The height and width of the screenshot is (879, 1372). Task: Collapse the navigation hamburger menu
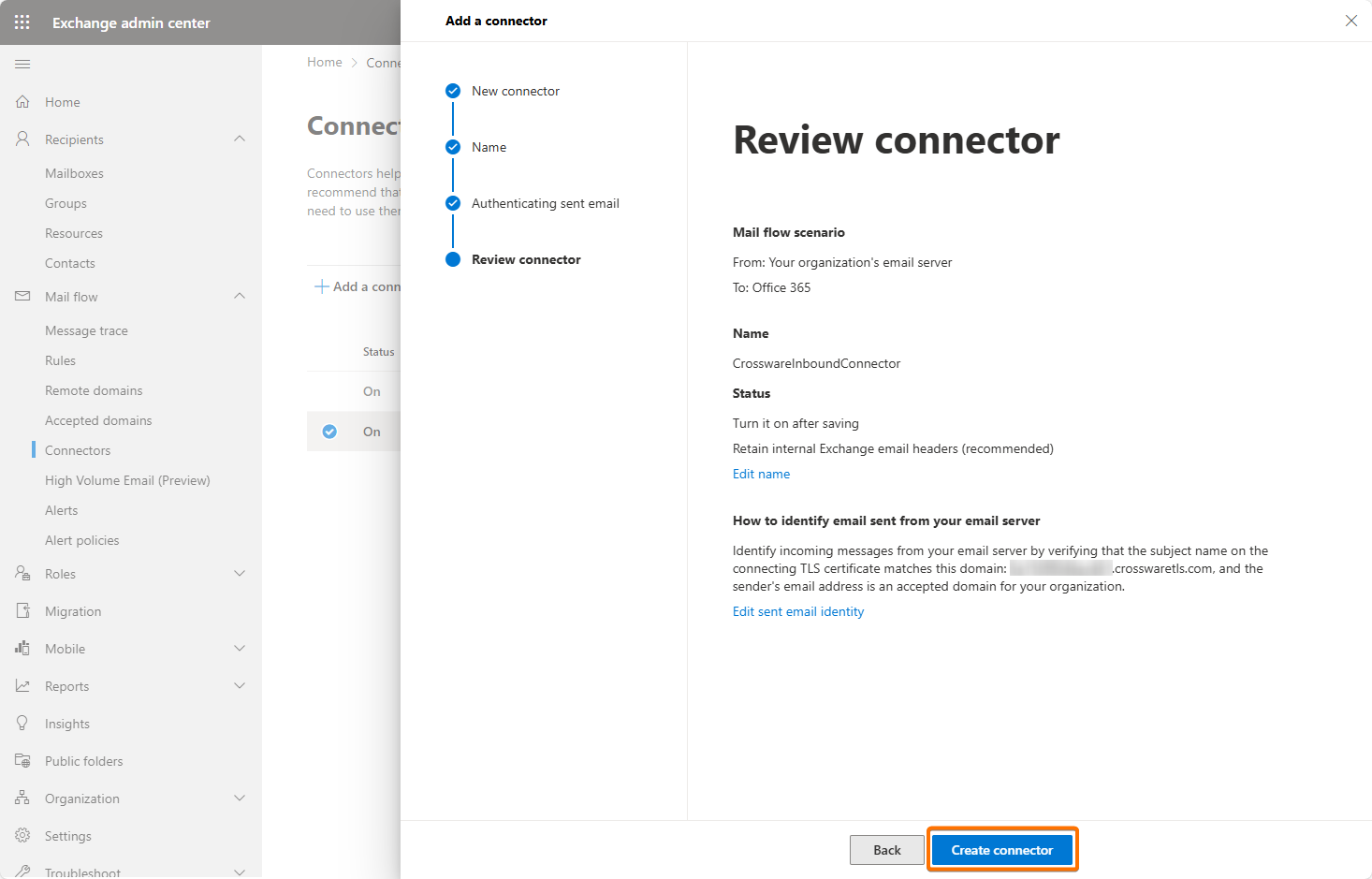(22, 64)
